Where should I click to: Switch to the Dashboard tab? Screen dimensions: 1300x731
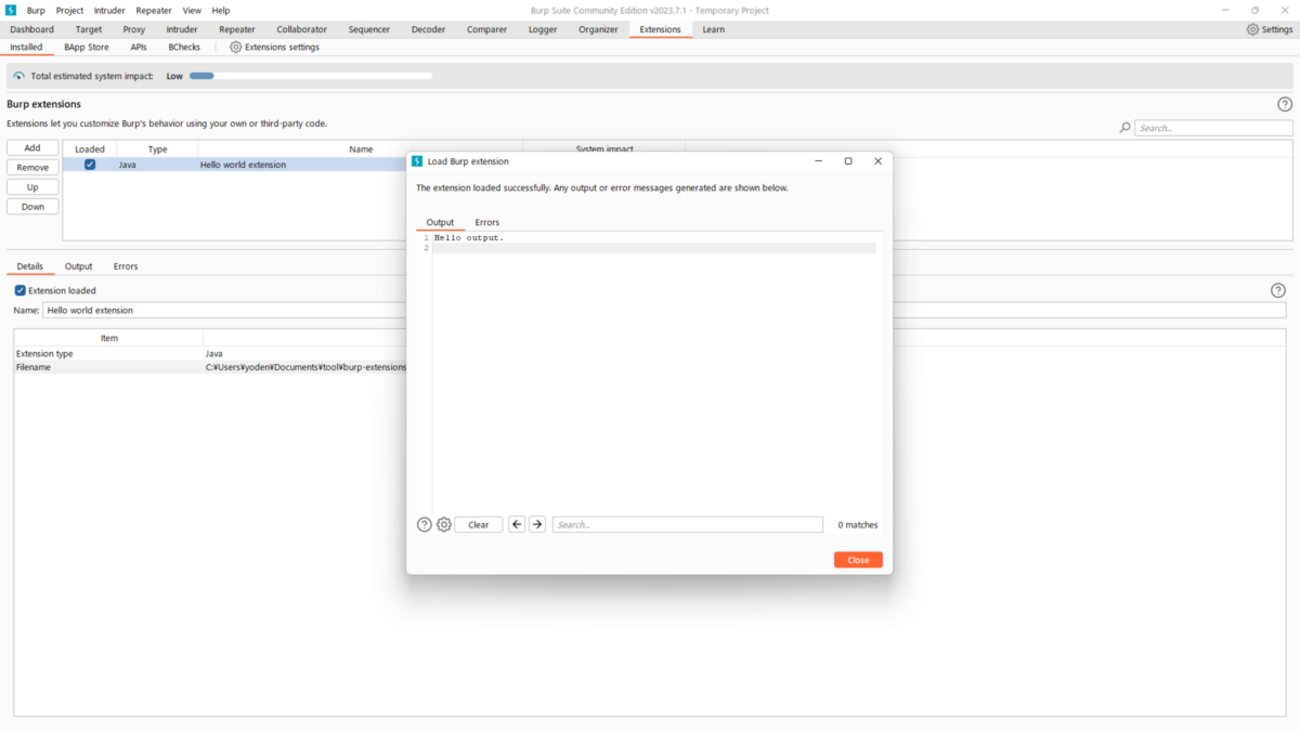pyautogui.click(x=32, y=30)
